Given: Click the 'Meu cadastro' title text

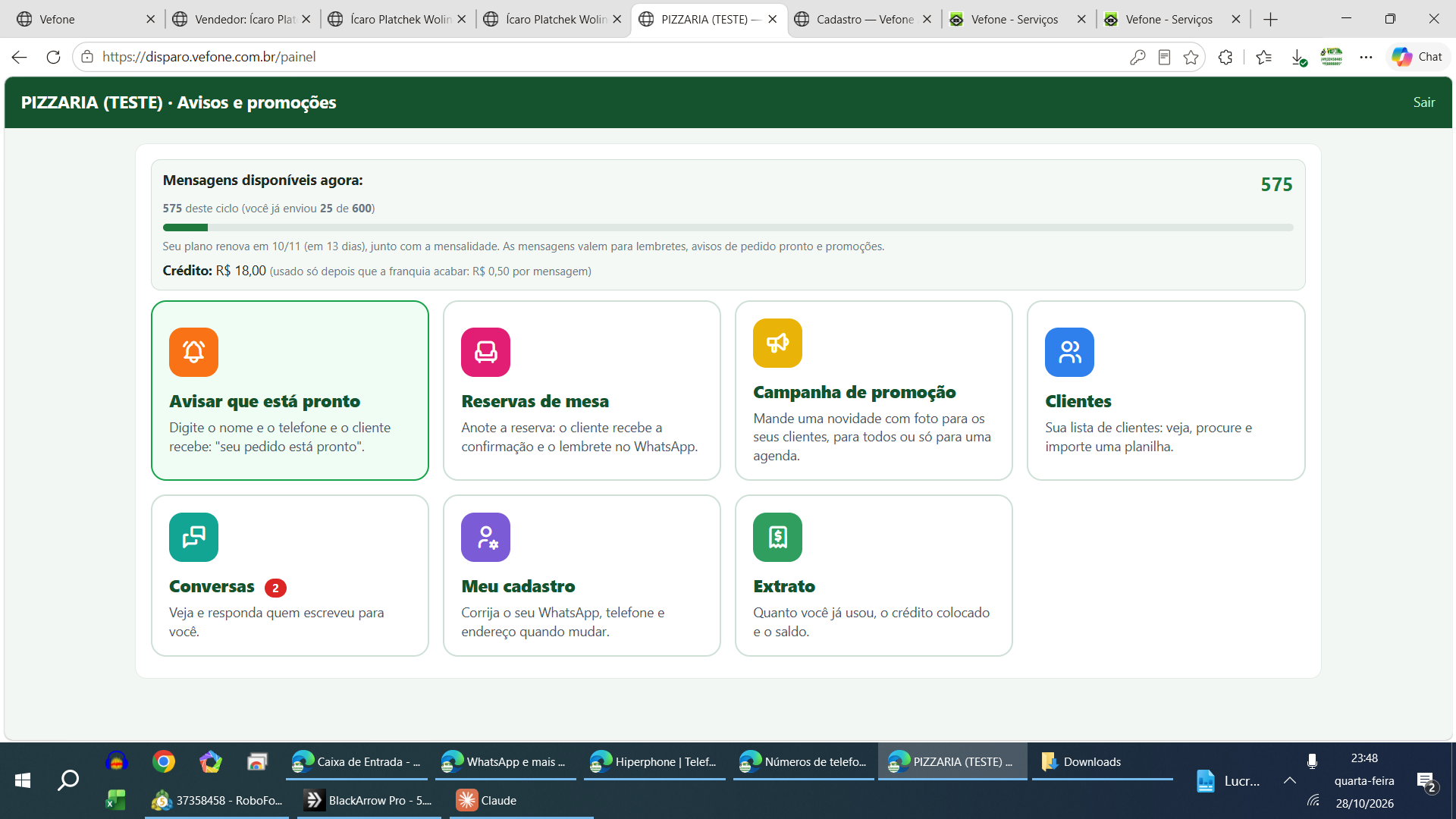Looking at the screenshot, I should (518, 586).
